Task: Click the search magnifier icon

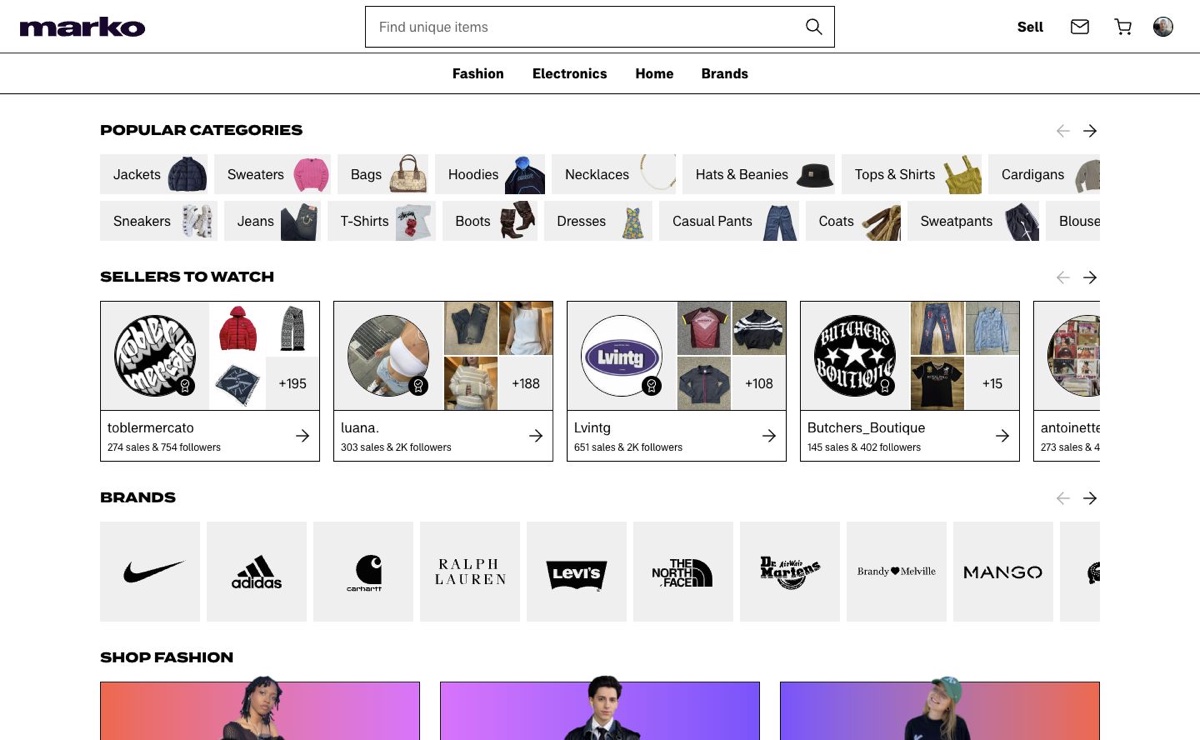Action: coord(814,27)
